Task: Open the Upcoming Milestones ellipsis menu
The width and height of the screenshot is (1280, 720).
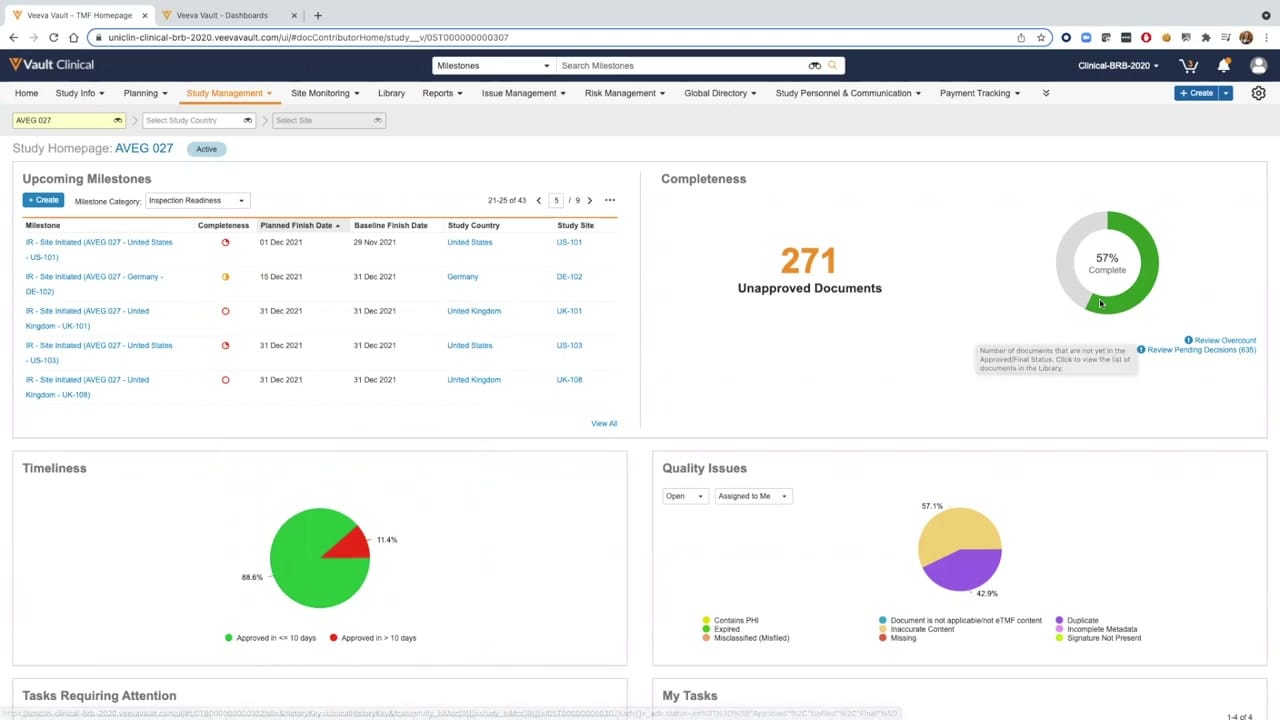Action: pos(610,200)
